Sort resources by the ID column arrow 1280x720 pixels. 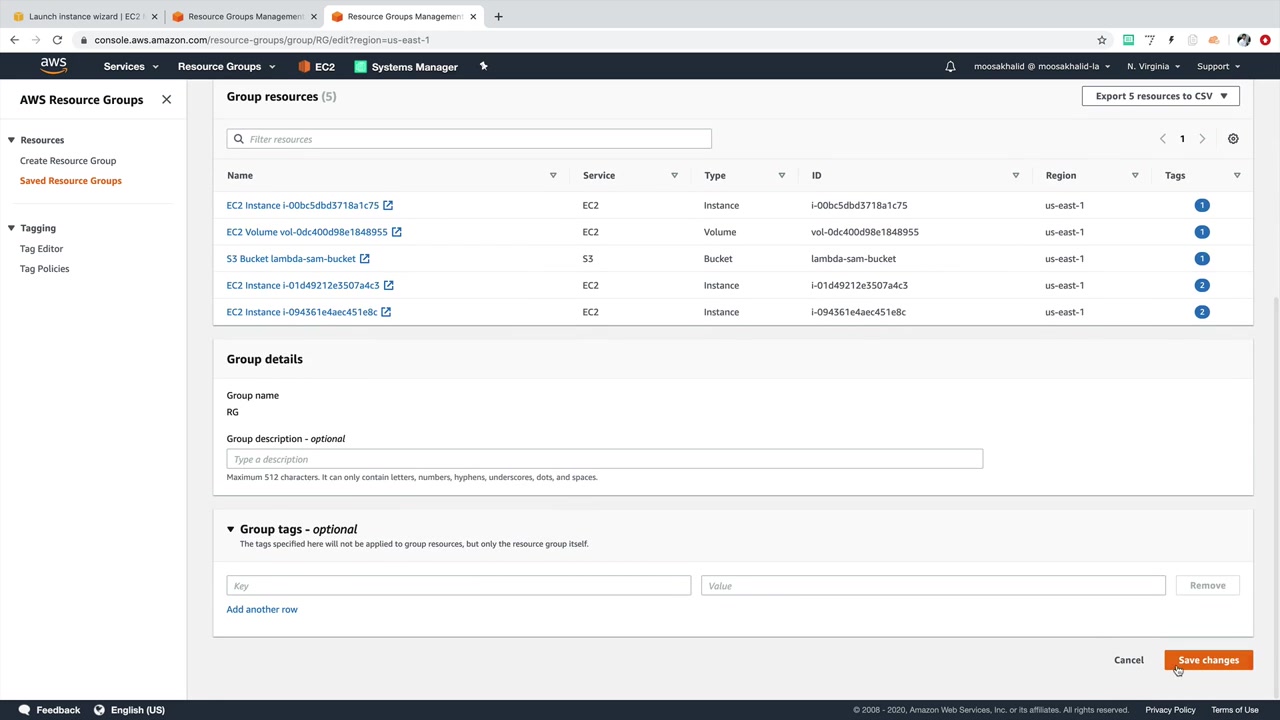click(x=1015, y=175)
